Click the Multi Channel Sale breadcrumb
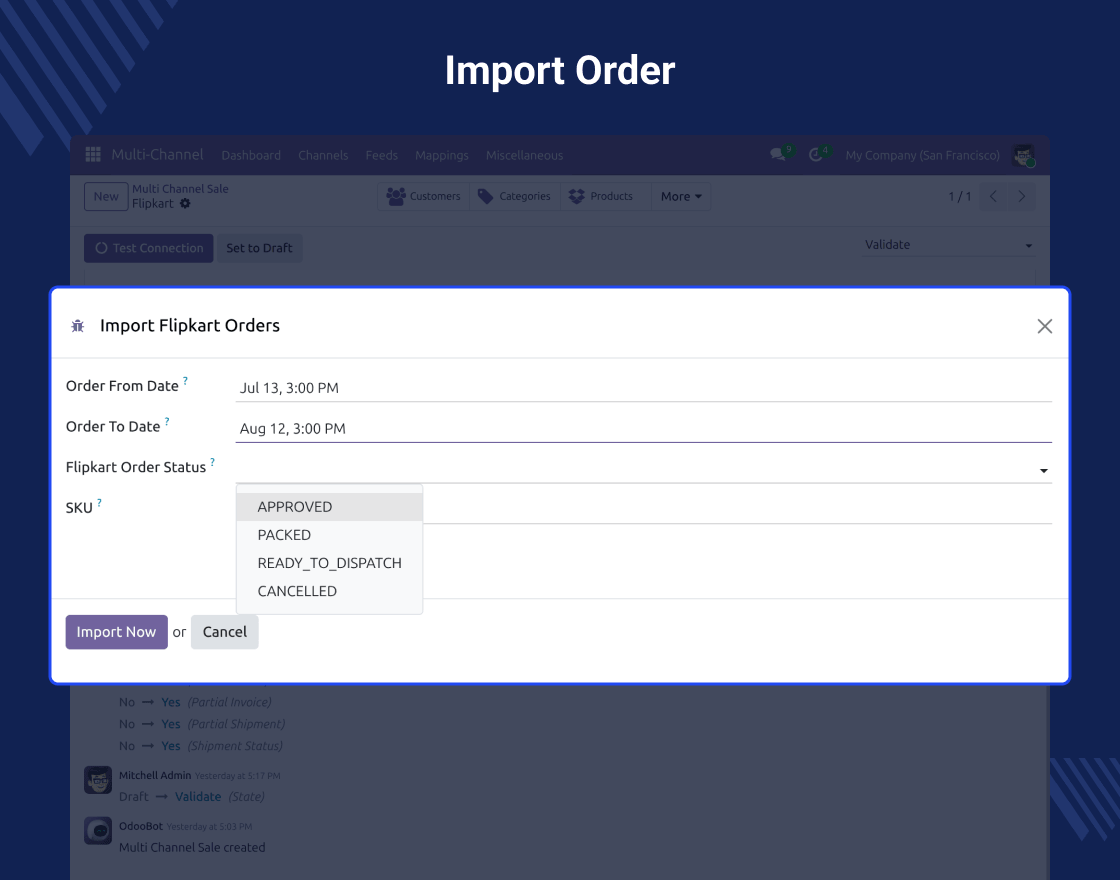 (180, 189)
